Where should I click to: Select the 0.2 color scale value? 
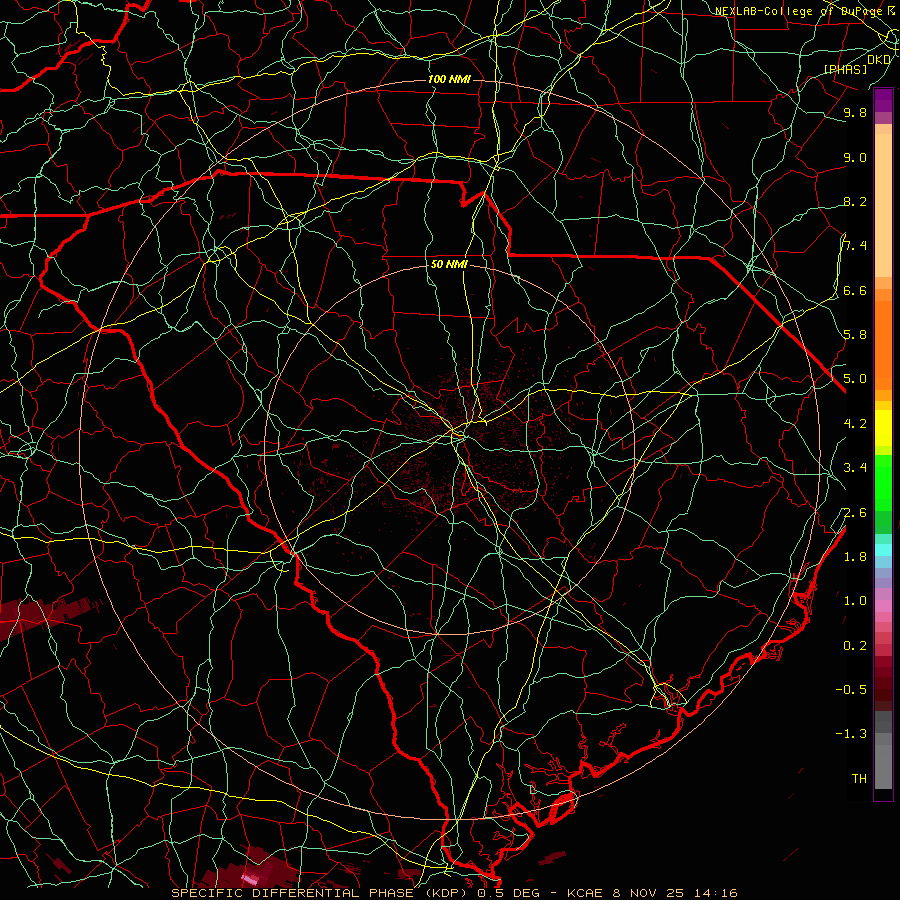click(855, 646)
